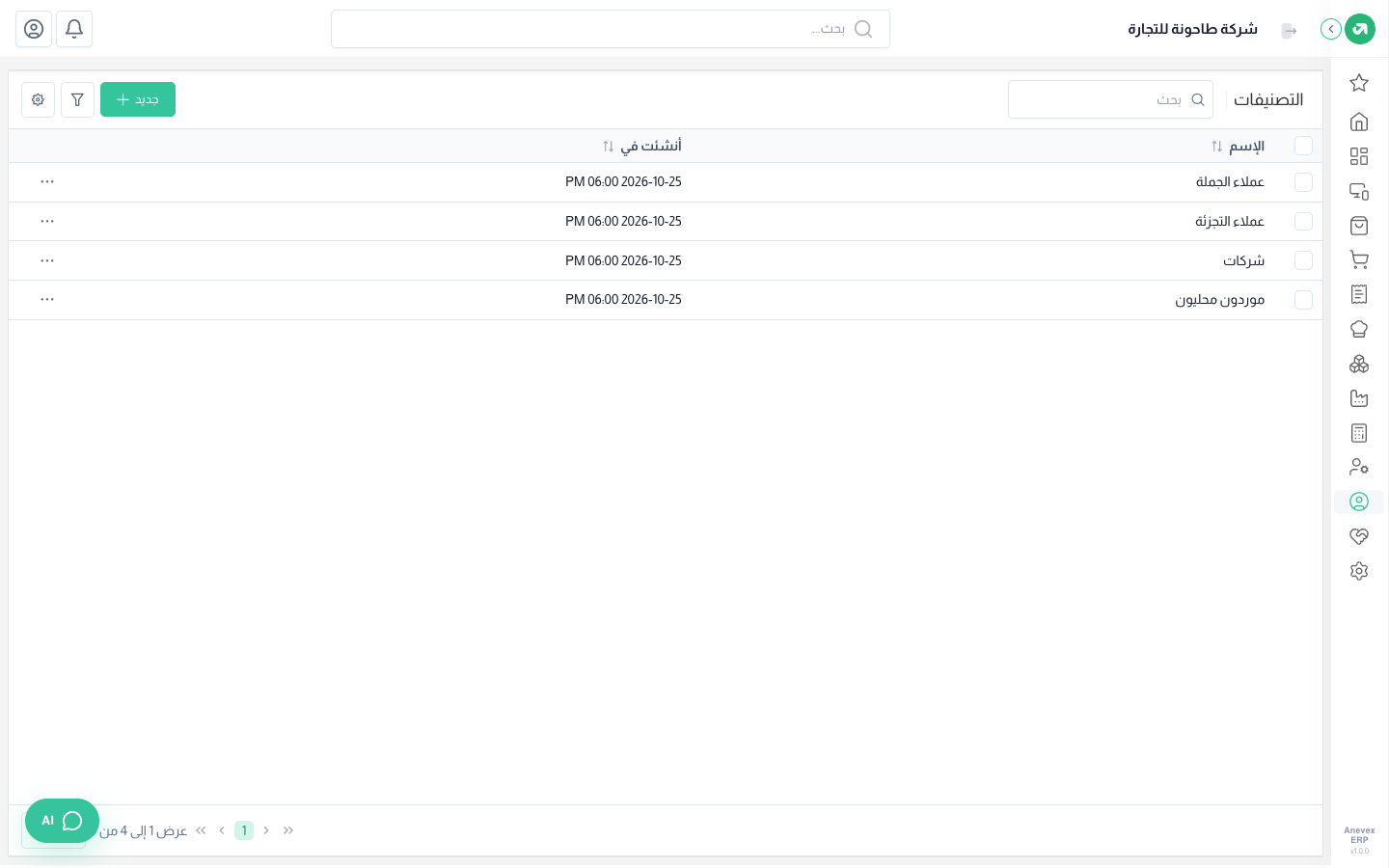1389x868 pixels.
Task: Open the notifications bell
Action: pyautogui.click(x=74, y=29)
